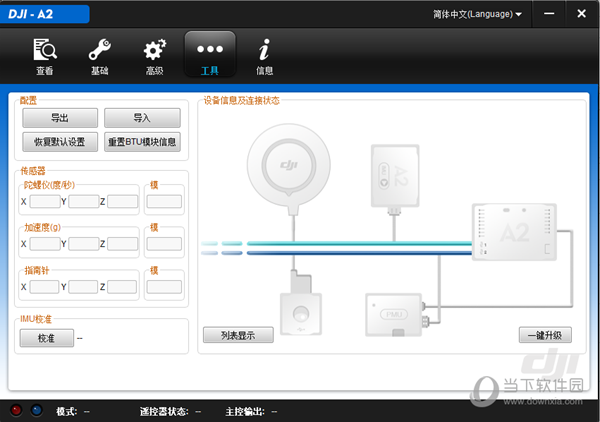Image resolution: width=600 pixels, height=422 pixels.
Task: Click the 导出 export button
Action: click(60, 118)
